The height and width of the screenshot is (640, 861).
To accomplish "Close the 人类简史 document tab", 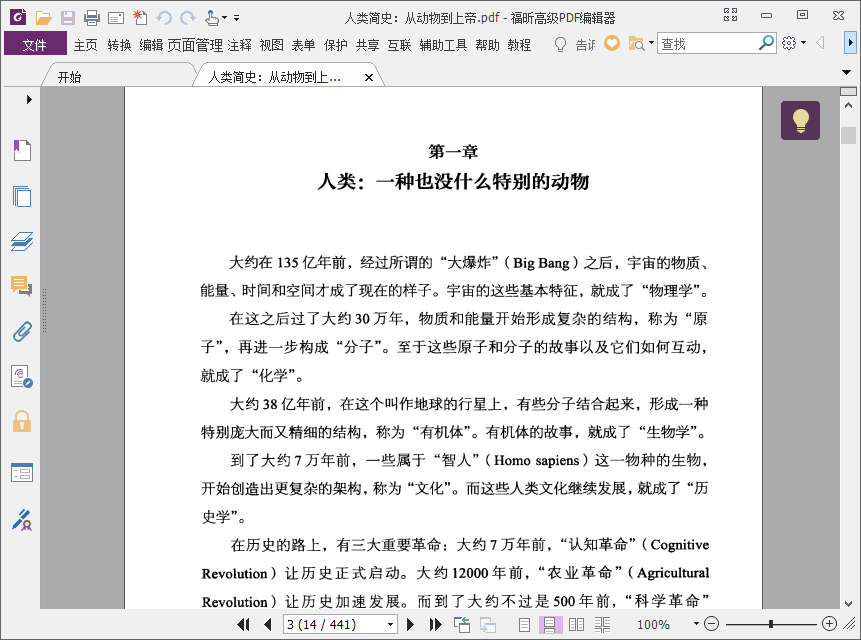I will click(x=369, y=78).
